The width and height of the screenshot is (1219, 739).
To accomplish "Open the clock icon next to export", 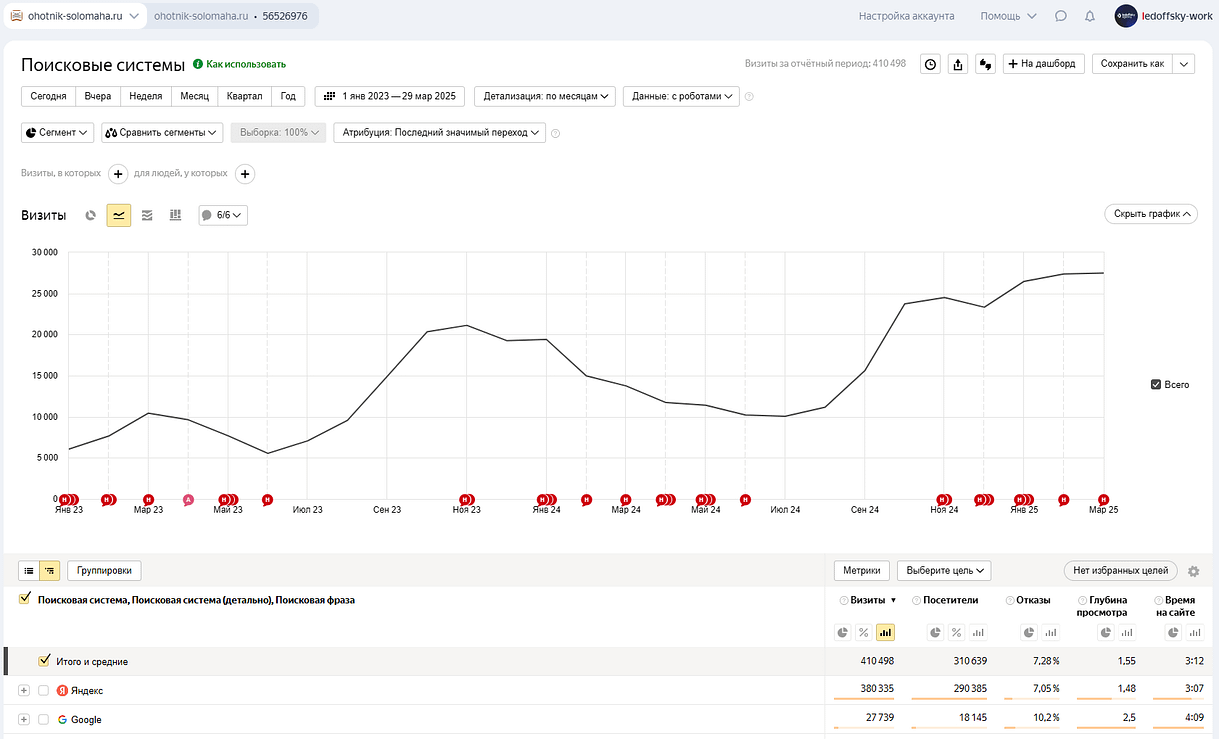I will coord(931,64).
